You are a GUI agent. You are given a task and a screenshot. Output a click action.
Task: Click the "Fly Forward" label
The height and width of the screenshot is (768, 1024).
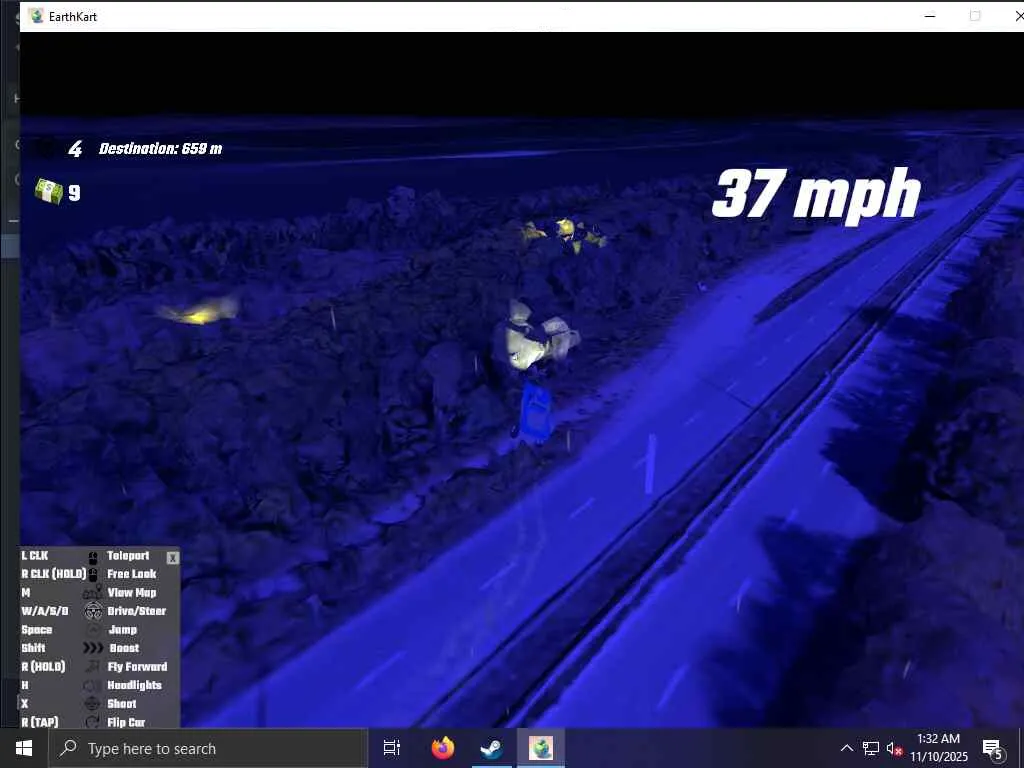pyautogui.click(x=137, y=667)
